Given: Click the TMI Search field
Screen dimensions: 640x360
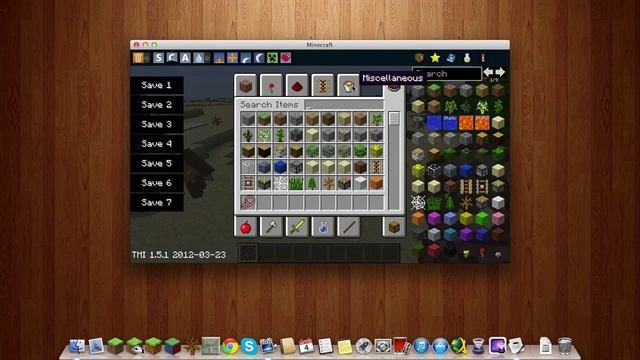Looking at the screenshot, I should [447, 74].
